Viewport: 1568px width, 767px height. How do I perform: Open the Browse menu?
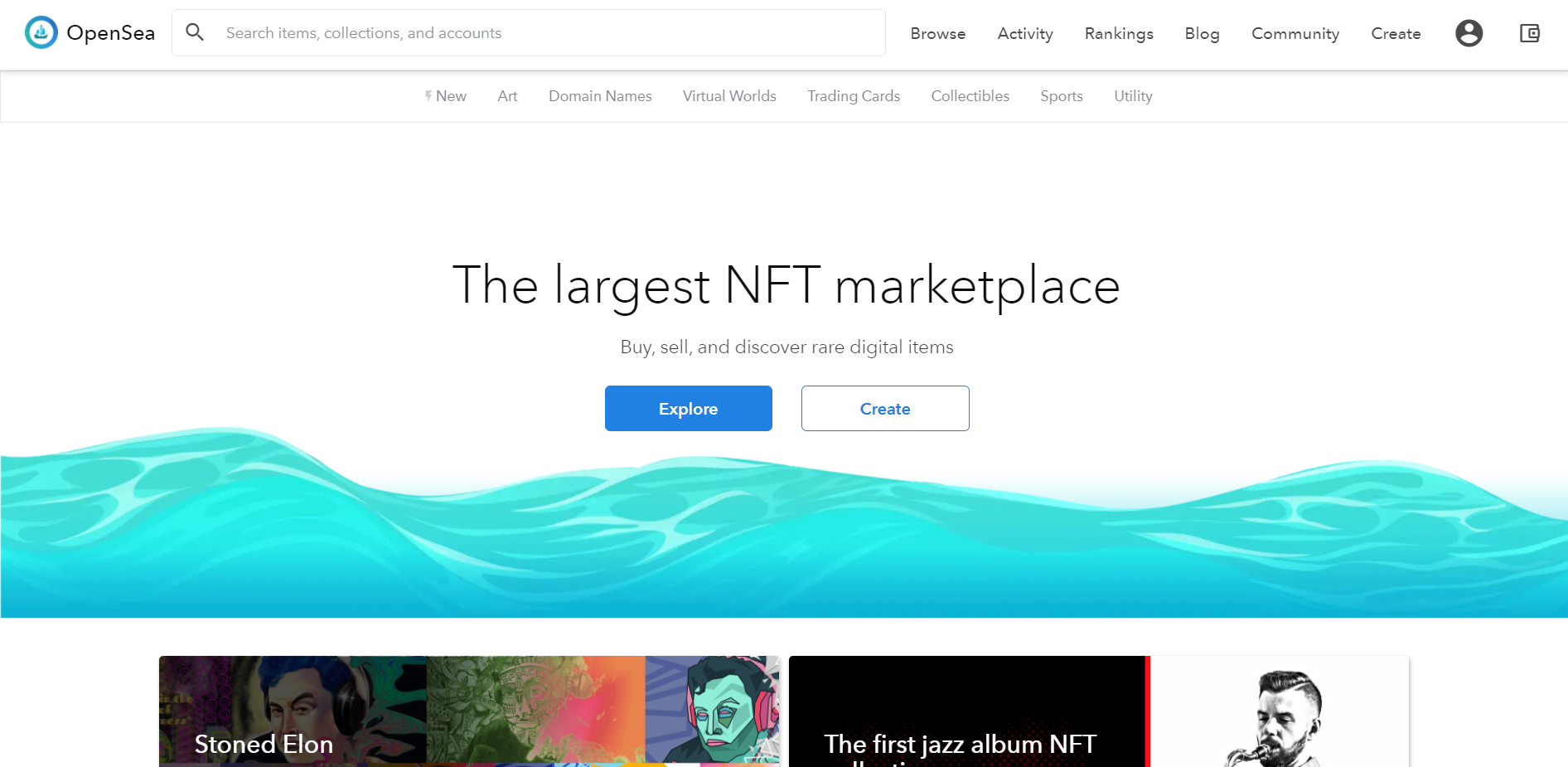[938, 34]
